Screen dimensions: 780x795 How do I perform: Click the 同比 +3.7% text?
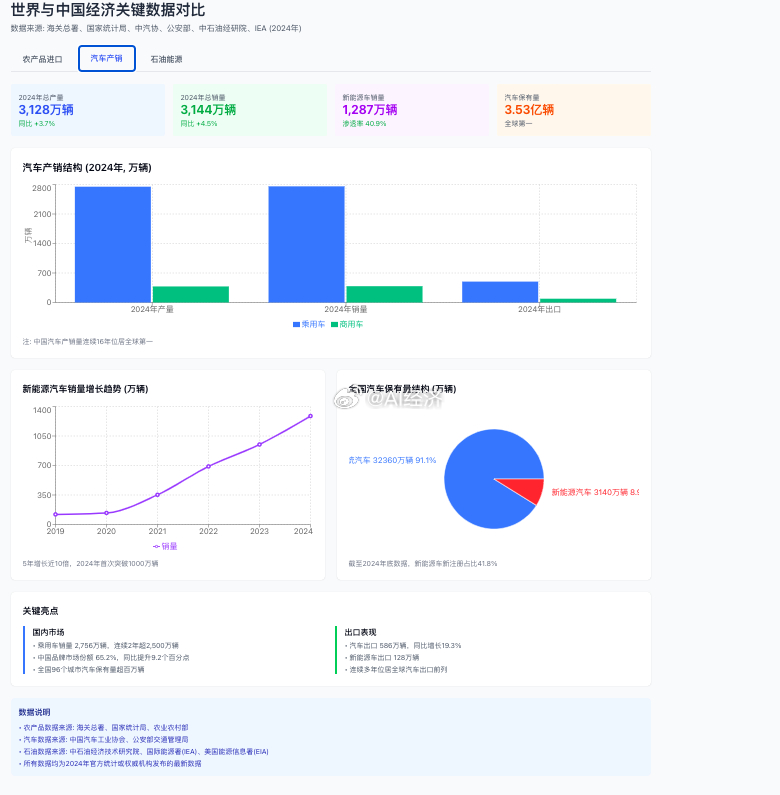tap(37, 124)
